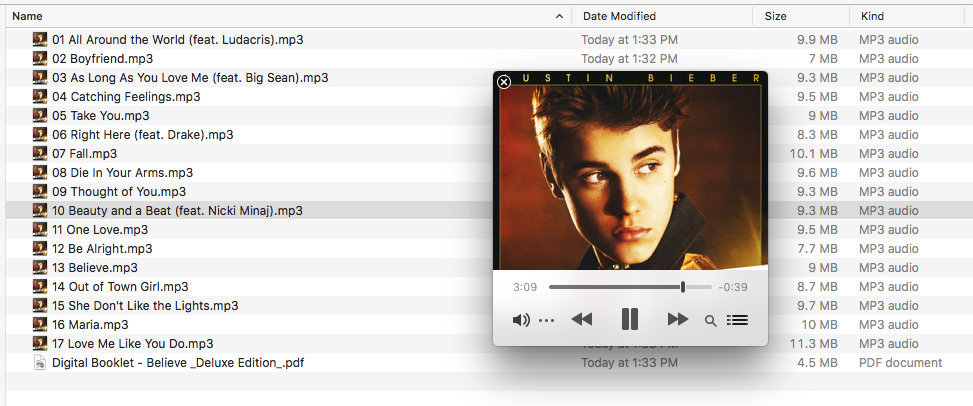Click file name 11 One Love.mp3
This screenshot has height=406, width=973.
100,229
